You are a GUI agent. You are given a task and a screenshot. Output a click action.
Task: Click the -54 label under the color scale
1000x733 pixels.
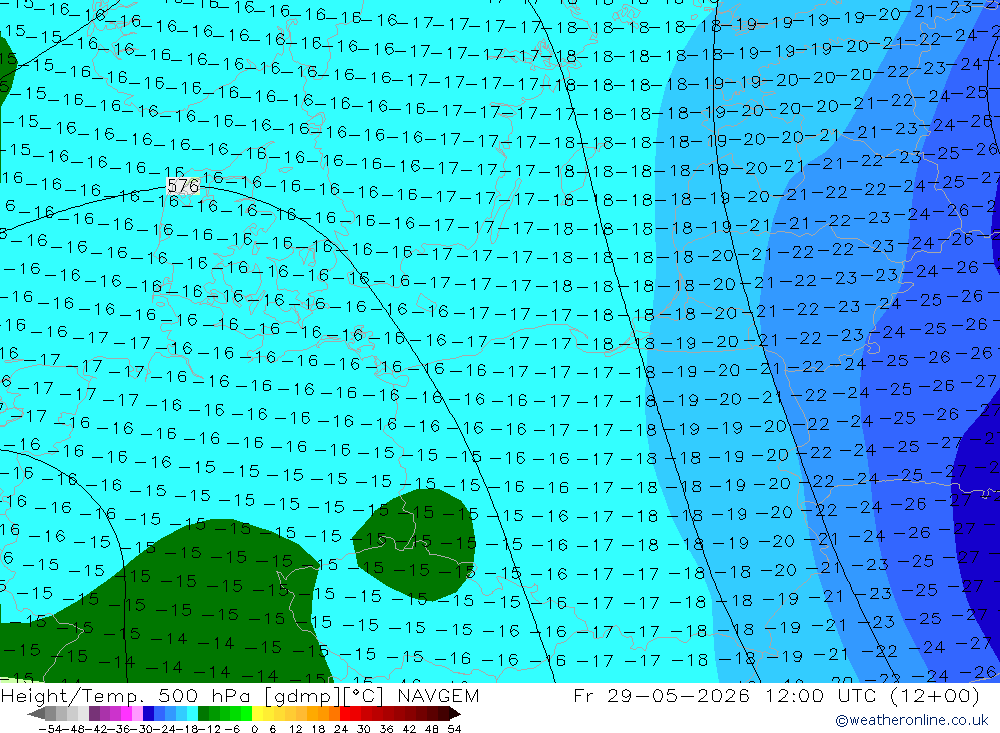(50, 729)
